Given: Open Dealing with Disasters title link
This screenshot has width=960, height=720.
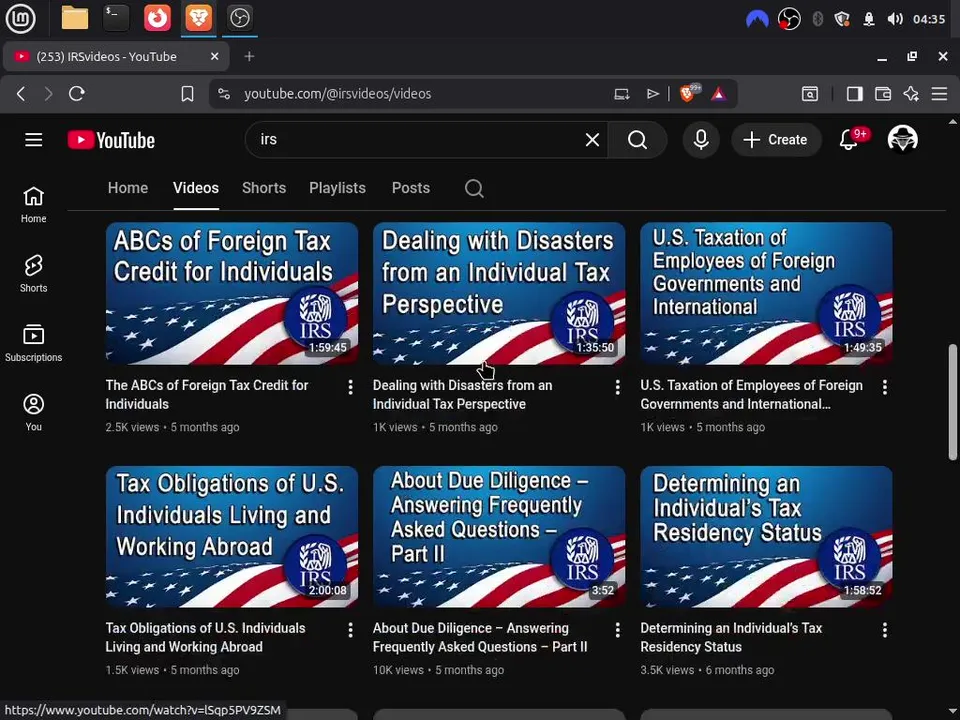Looking at the screenshot, I should point(462,395).
